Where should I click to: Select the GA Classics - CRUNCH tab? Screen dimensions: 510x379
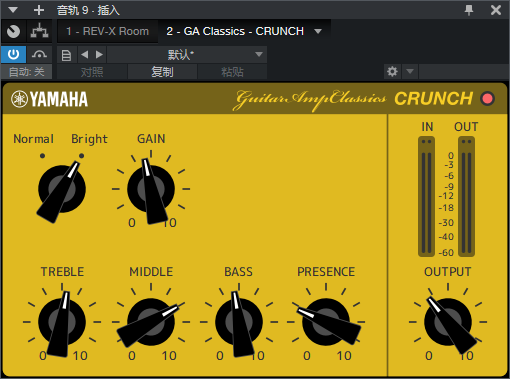tap(235, 31)
